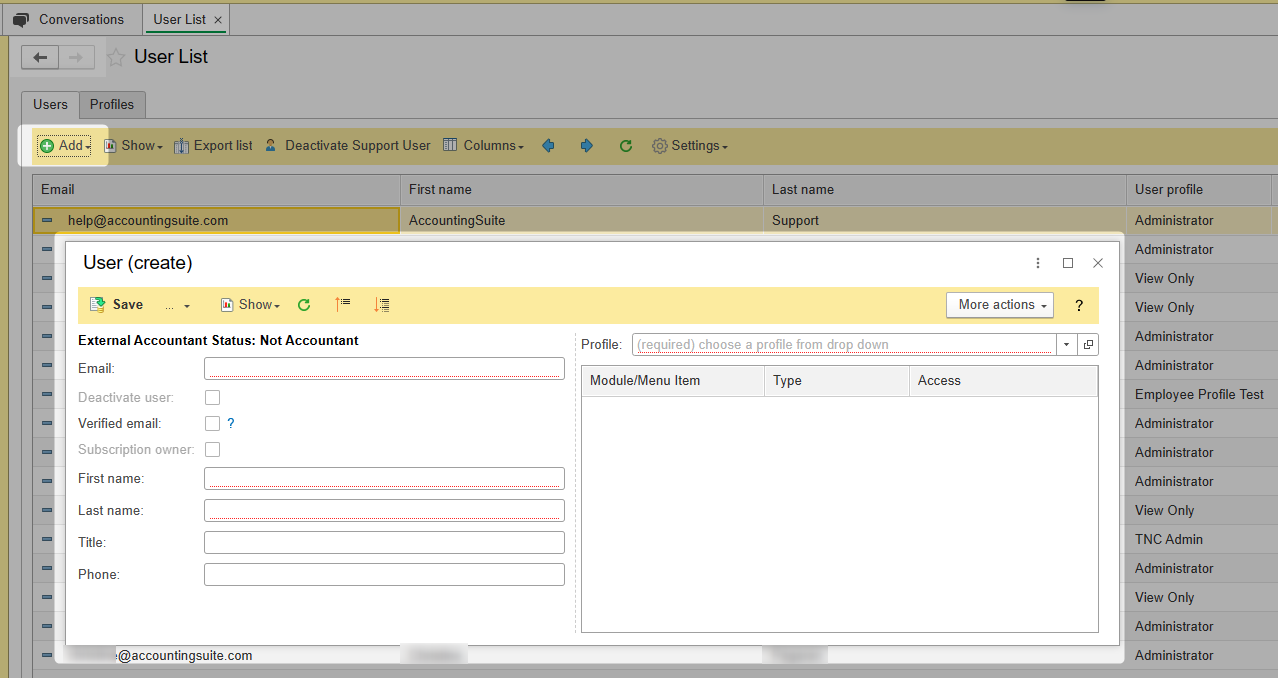Switch to the Profiles tab
Screen dimensions: 1278x678
pyautogui.click(x=112, y=104)
